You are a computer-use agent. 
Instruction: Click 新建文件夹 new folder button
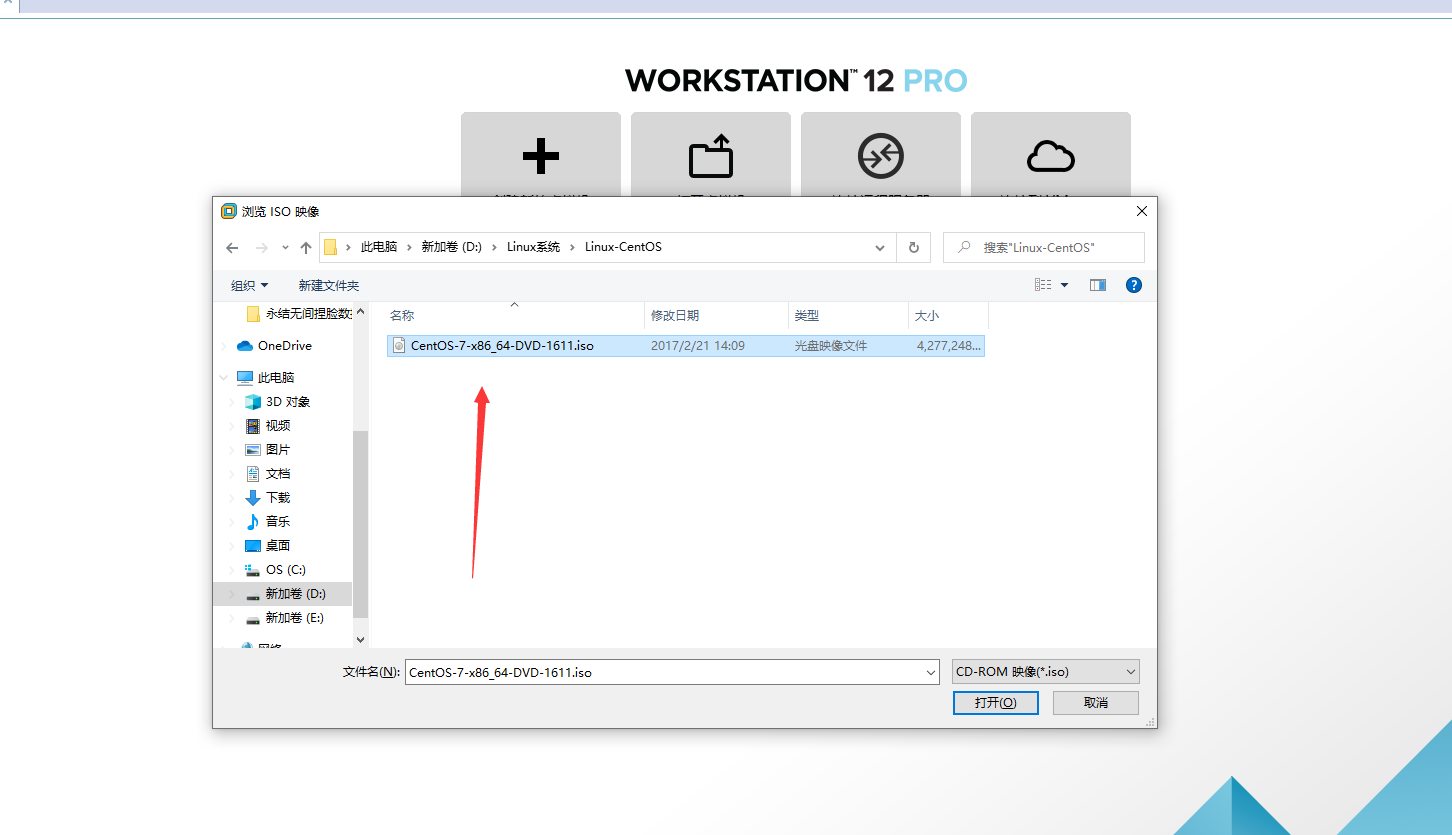[328, 286]
